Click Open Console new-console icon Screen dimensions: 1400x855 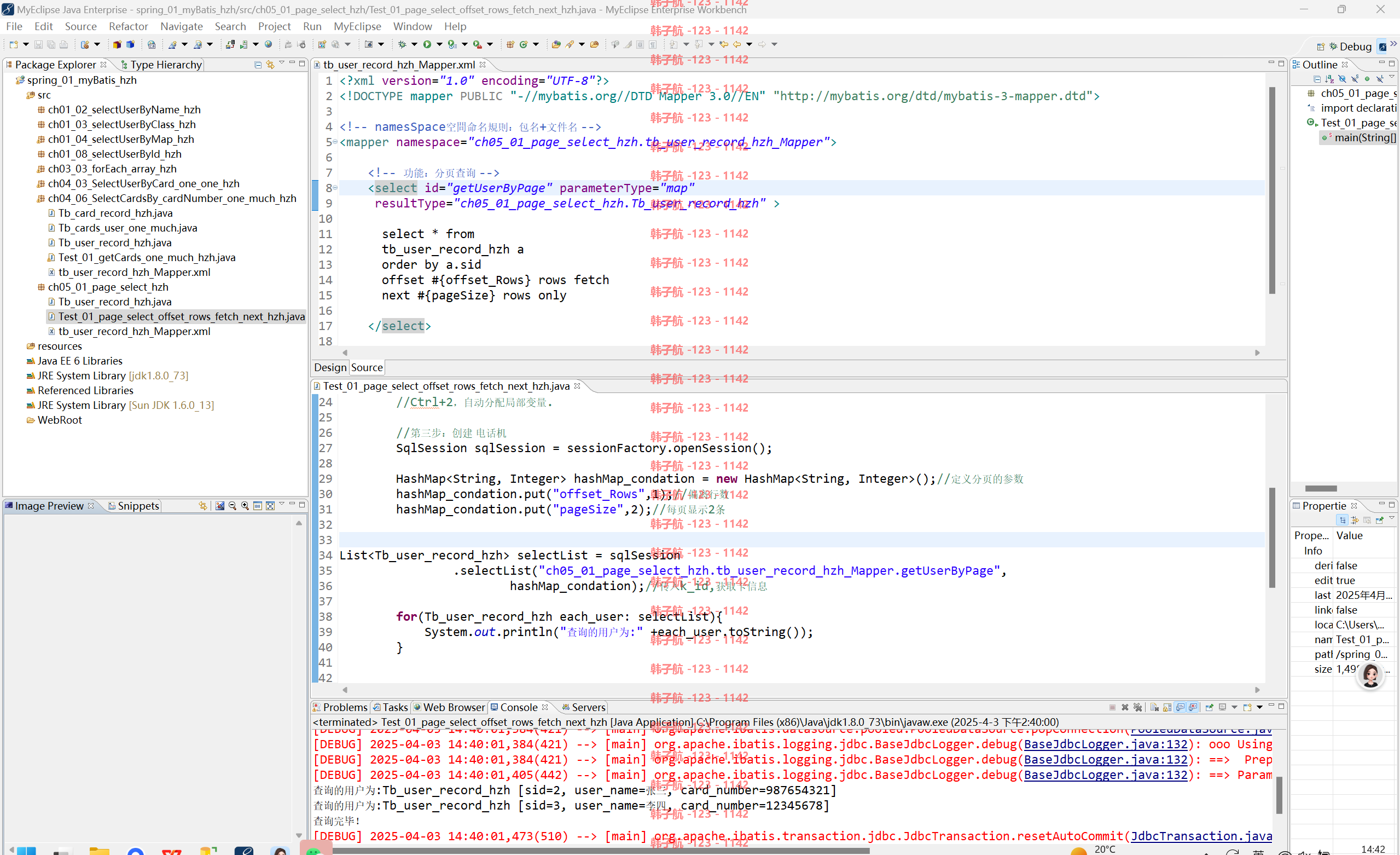[1247, 707]
